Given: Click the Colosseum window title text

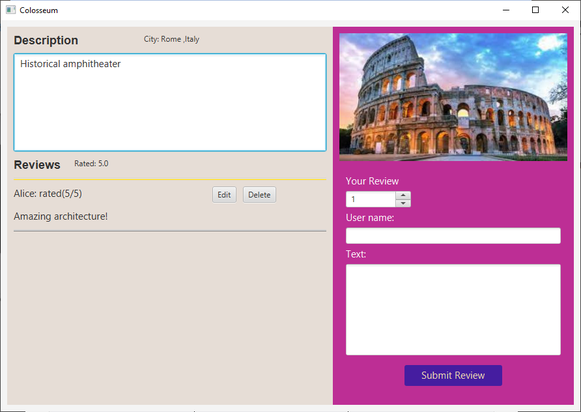Looking at the screenshot, I should tap(39, 10).
